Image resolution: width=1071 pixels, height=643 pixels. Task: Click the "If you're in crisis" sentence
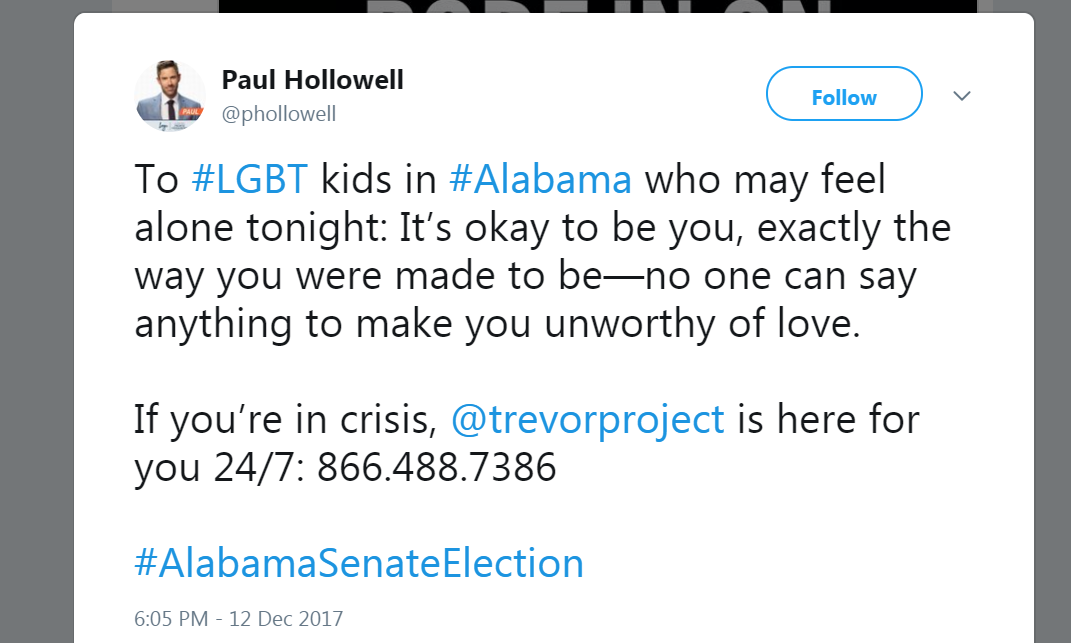click(x=286, y=420)
